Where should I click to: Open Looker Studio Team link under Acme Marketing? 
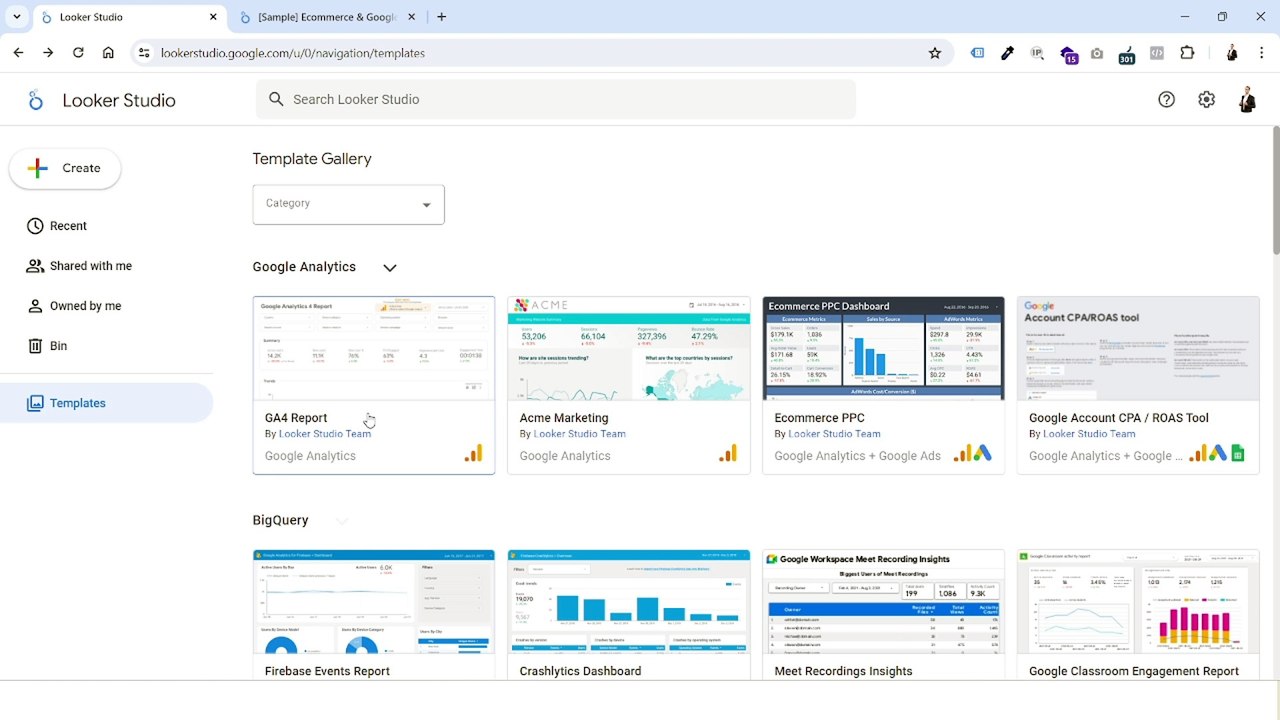click(x=580, y=434)
